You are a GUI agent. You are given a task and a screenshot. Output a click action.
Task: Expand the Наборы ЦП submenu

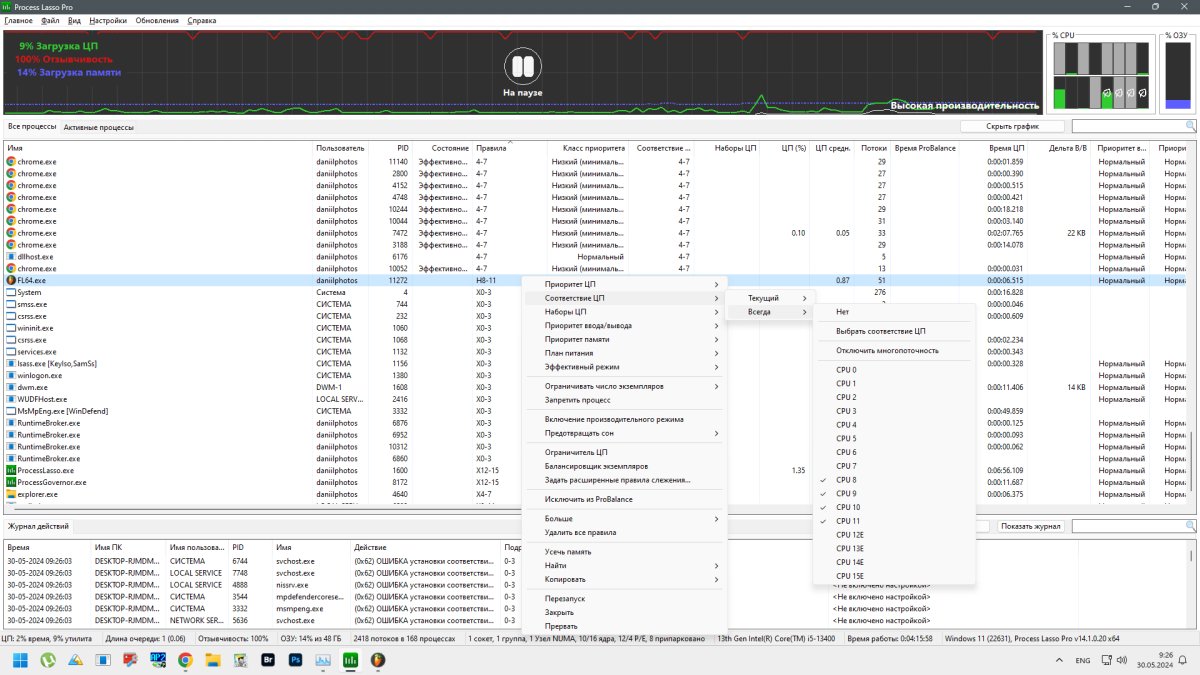pos(623,312)
